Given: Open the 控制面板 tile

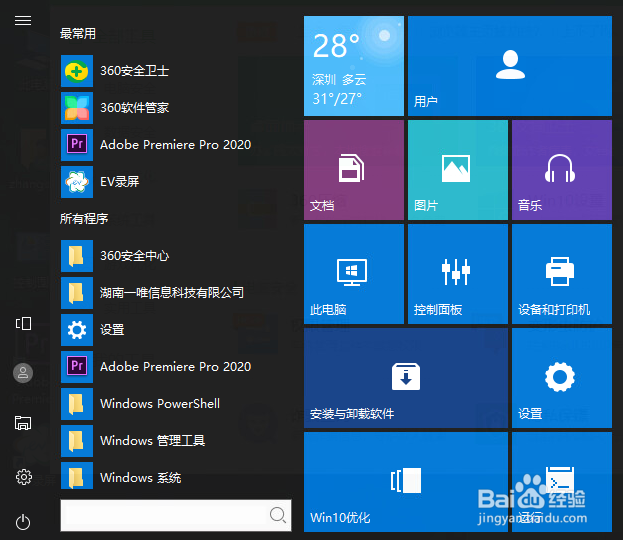Looking at the screenshot, I should point(458,274).
